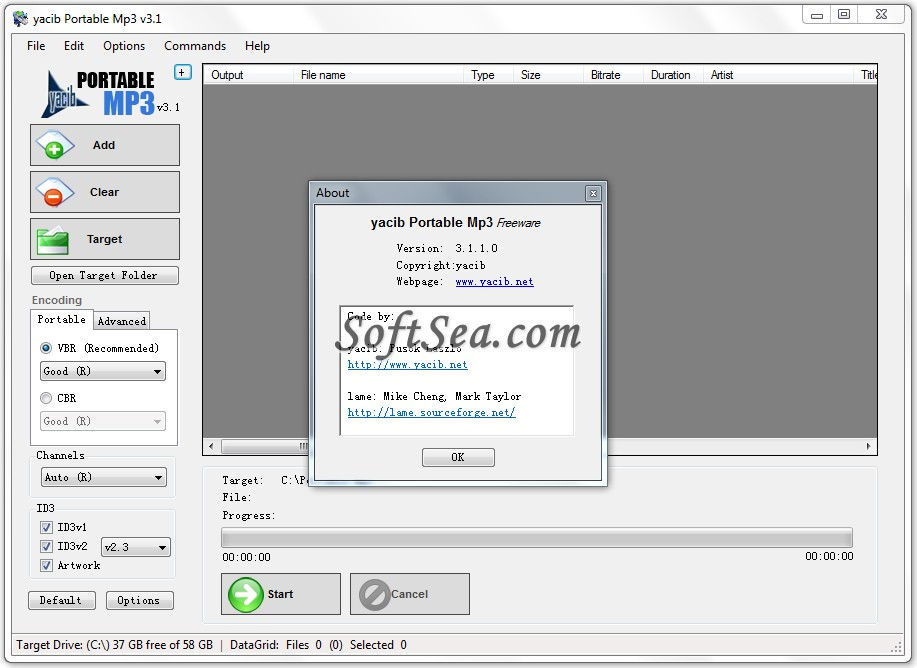The image size is (917, 668).
Task: Click the Size column header
Action: 548,75
